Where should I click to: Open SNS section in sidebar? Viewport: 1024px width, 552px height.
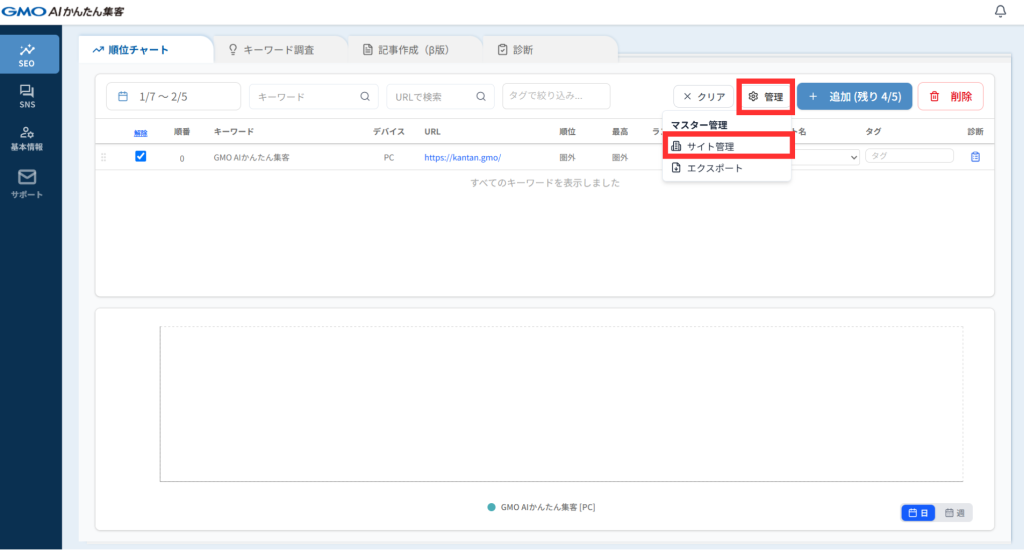click(27, 96)
